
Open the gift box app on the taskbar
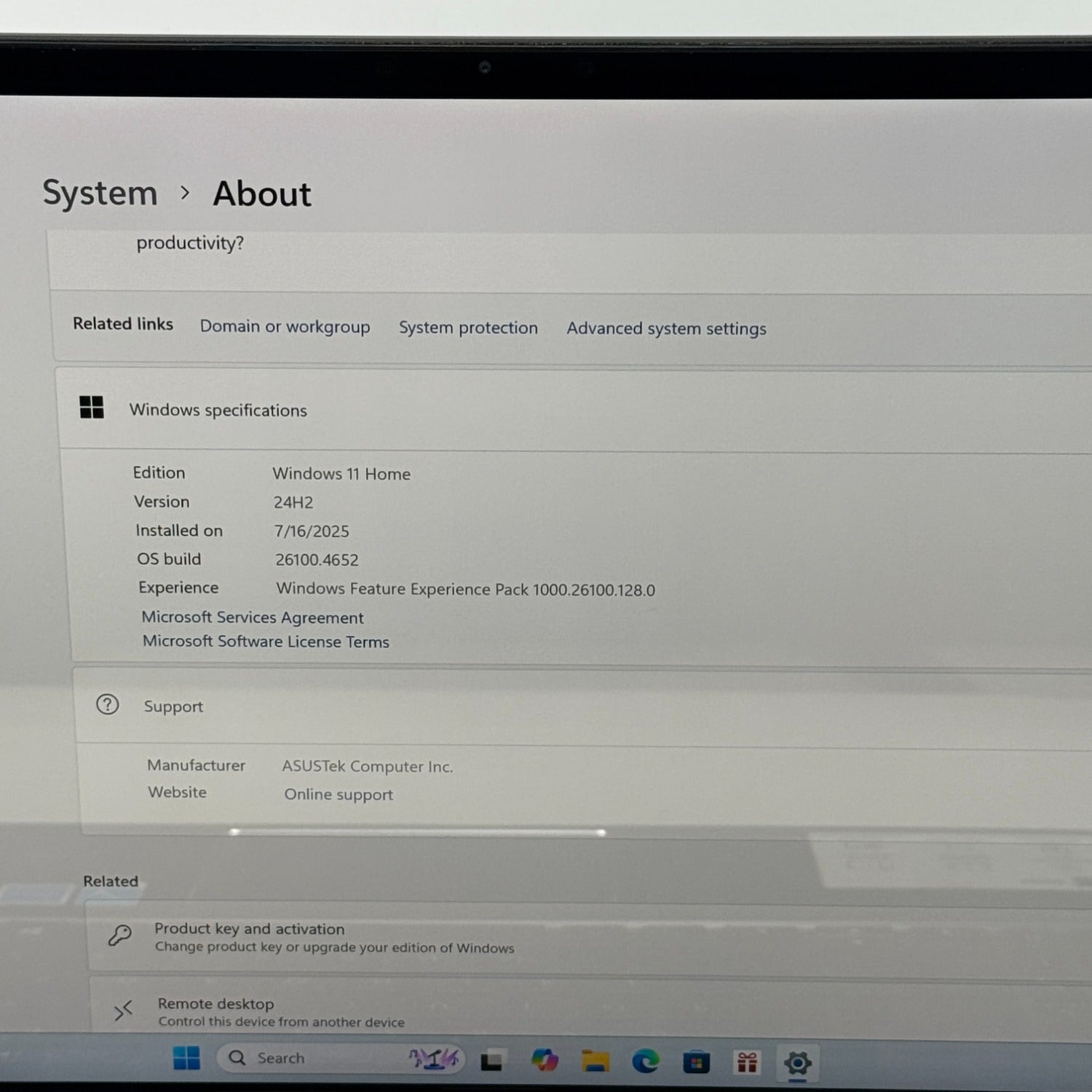coord(747,1063)
